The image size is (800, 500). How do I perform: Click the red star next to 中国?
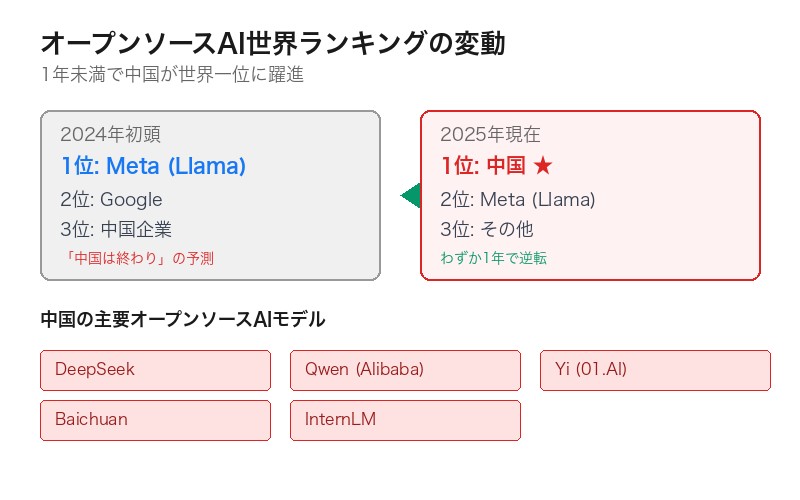click(545, 166)
